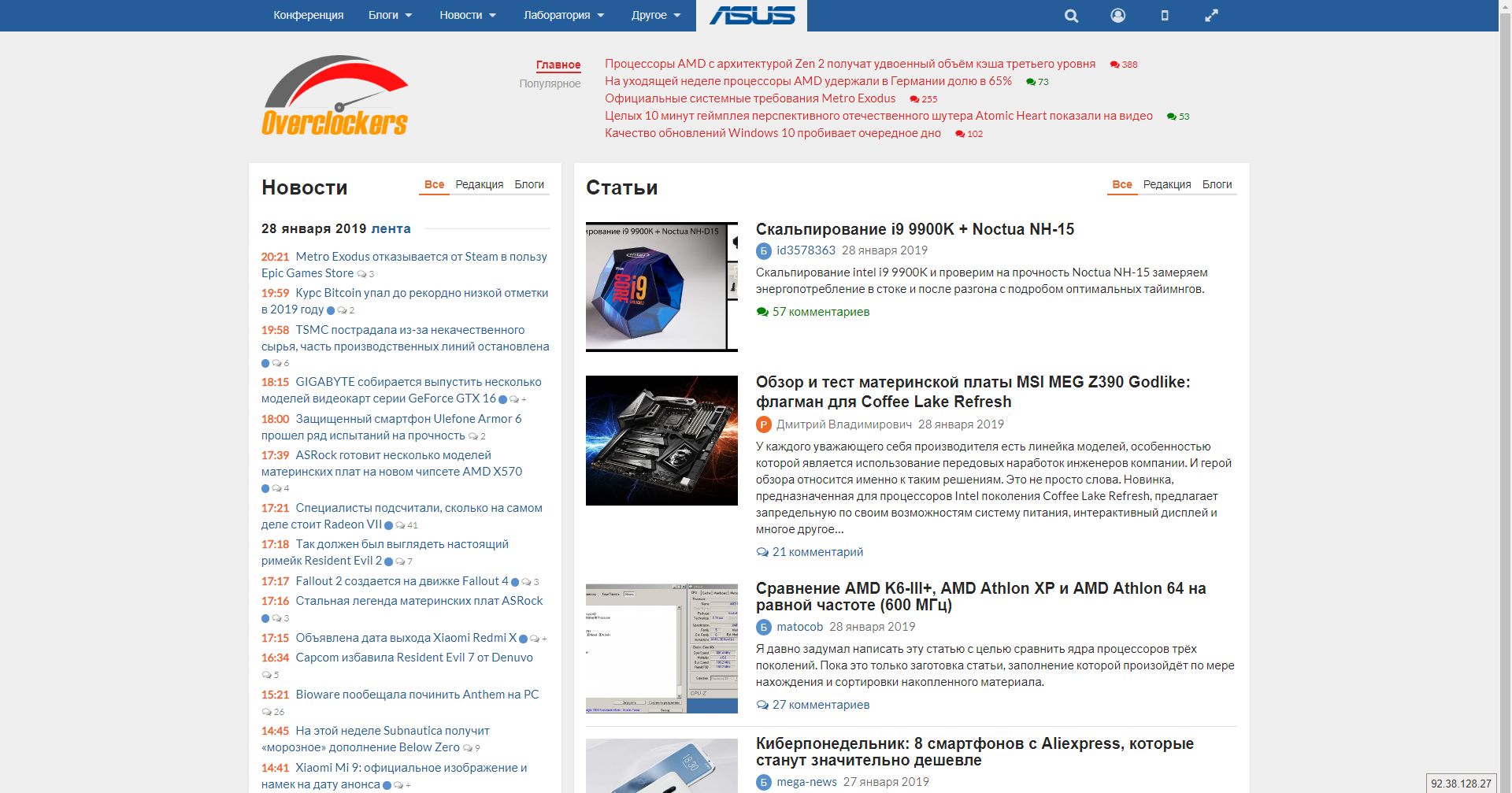This screenshot has height=793, width=1512.
Task: Open comments bubble for Radeon VII news (41)
Action: point(406,525)
